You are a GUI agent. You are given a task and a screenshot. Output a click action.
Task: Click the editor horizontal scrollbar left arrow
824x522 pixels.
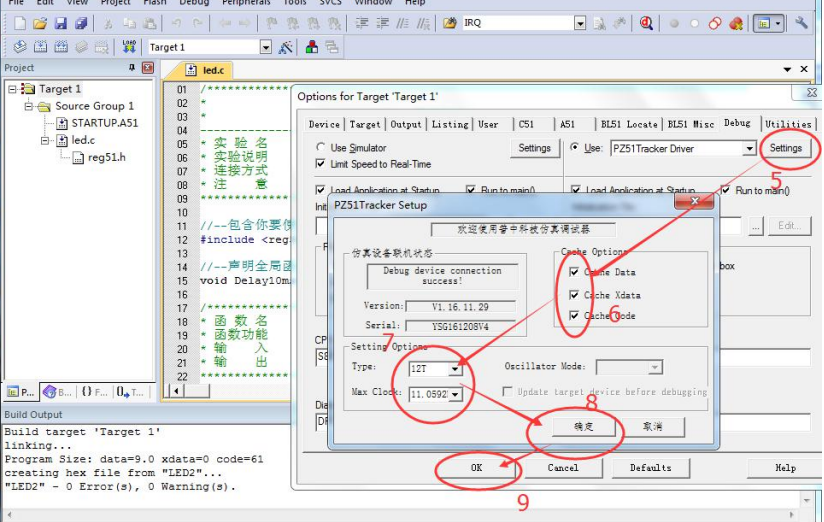point(177,391)
